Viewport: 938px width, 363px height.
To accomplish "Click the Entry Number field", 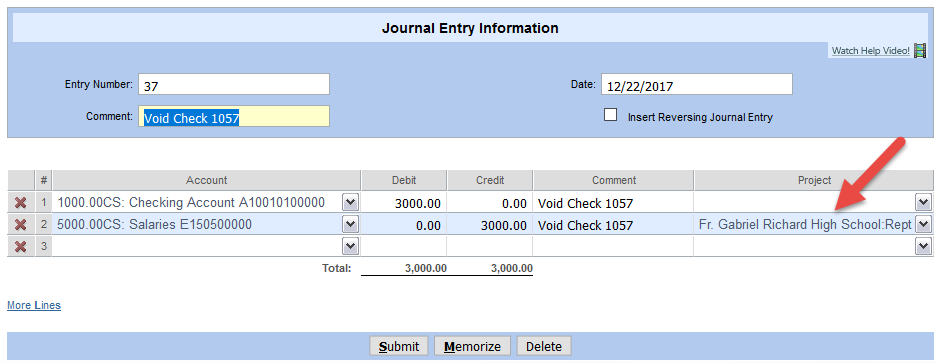I will tap(234, 84).
